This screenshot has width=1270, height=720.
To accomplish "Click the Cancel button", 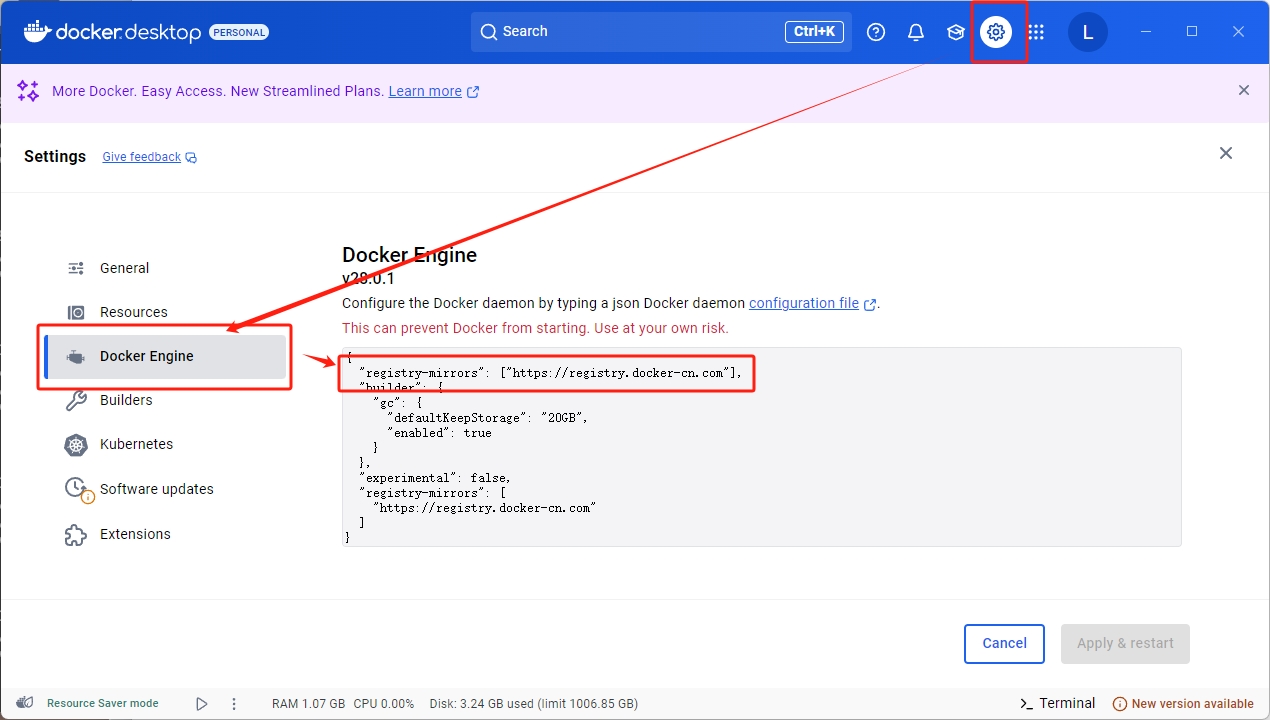I will tap(1004, 644).
